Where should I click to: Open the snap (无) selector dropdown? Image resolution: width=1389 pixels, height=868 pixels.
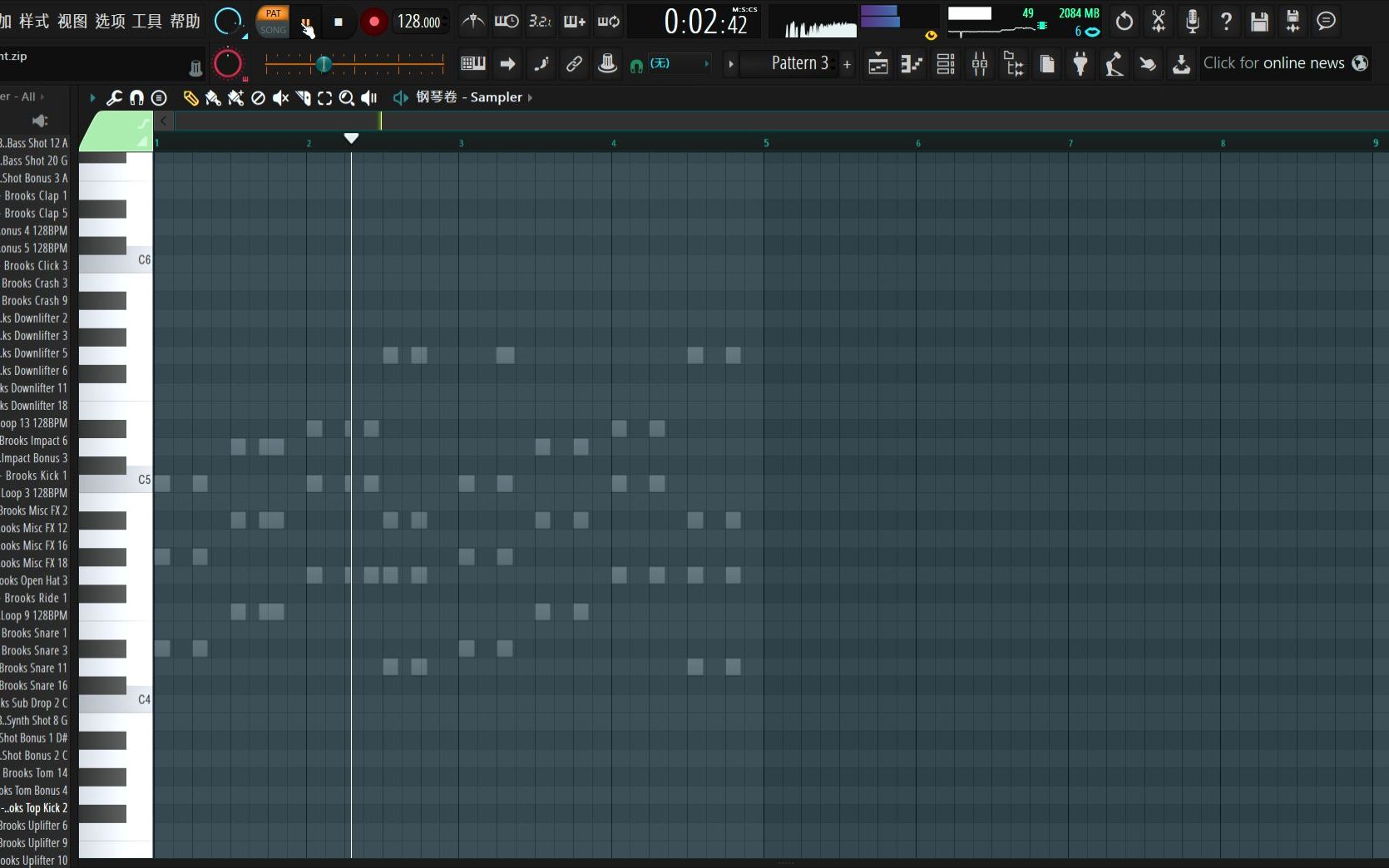[x=680, y=63]
